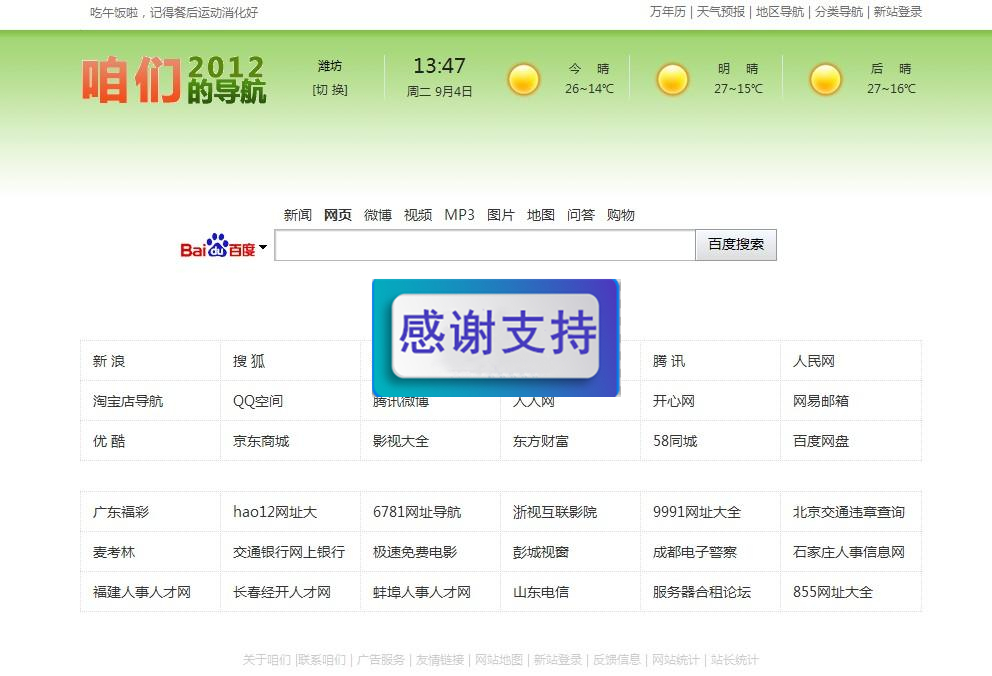This screenshot has width=992, height=676.
Task: Visit the 淘宝店导航 link
Action: [128, 401]
